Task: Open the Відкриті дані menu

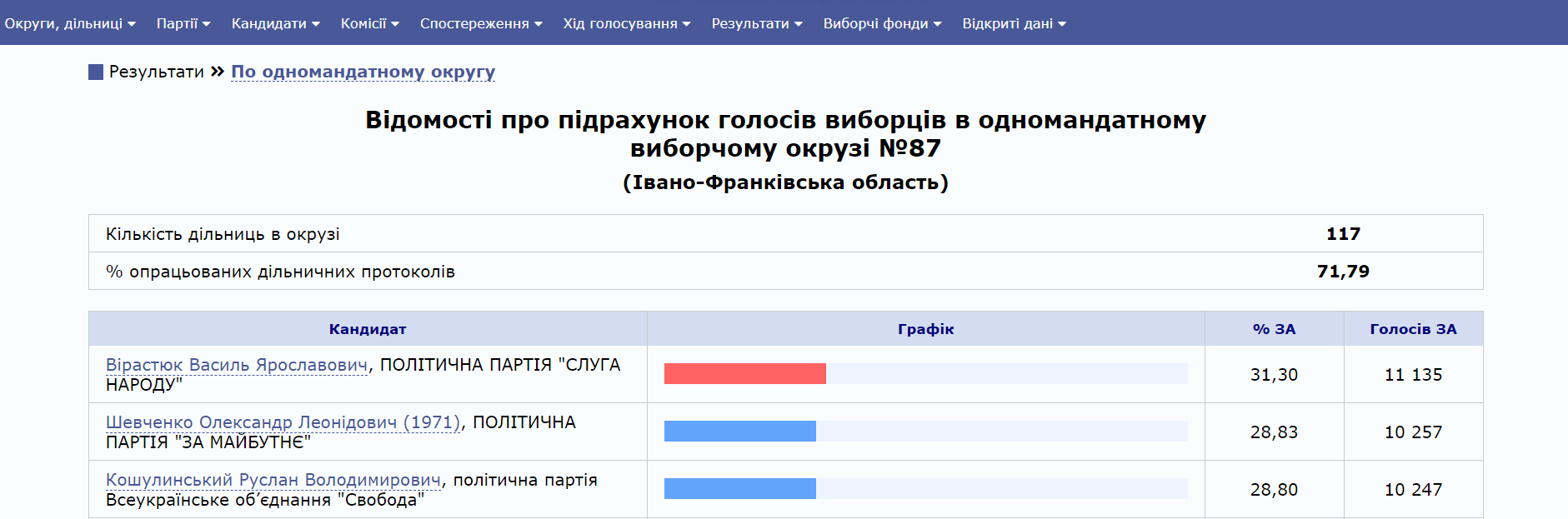Action: point(1014,23)
